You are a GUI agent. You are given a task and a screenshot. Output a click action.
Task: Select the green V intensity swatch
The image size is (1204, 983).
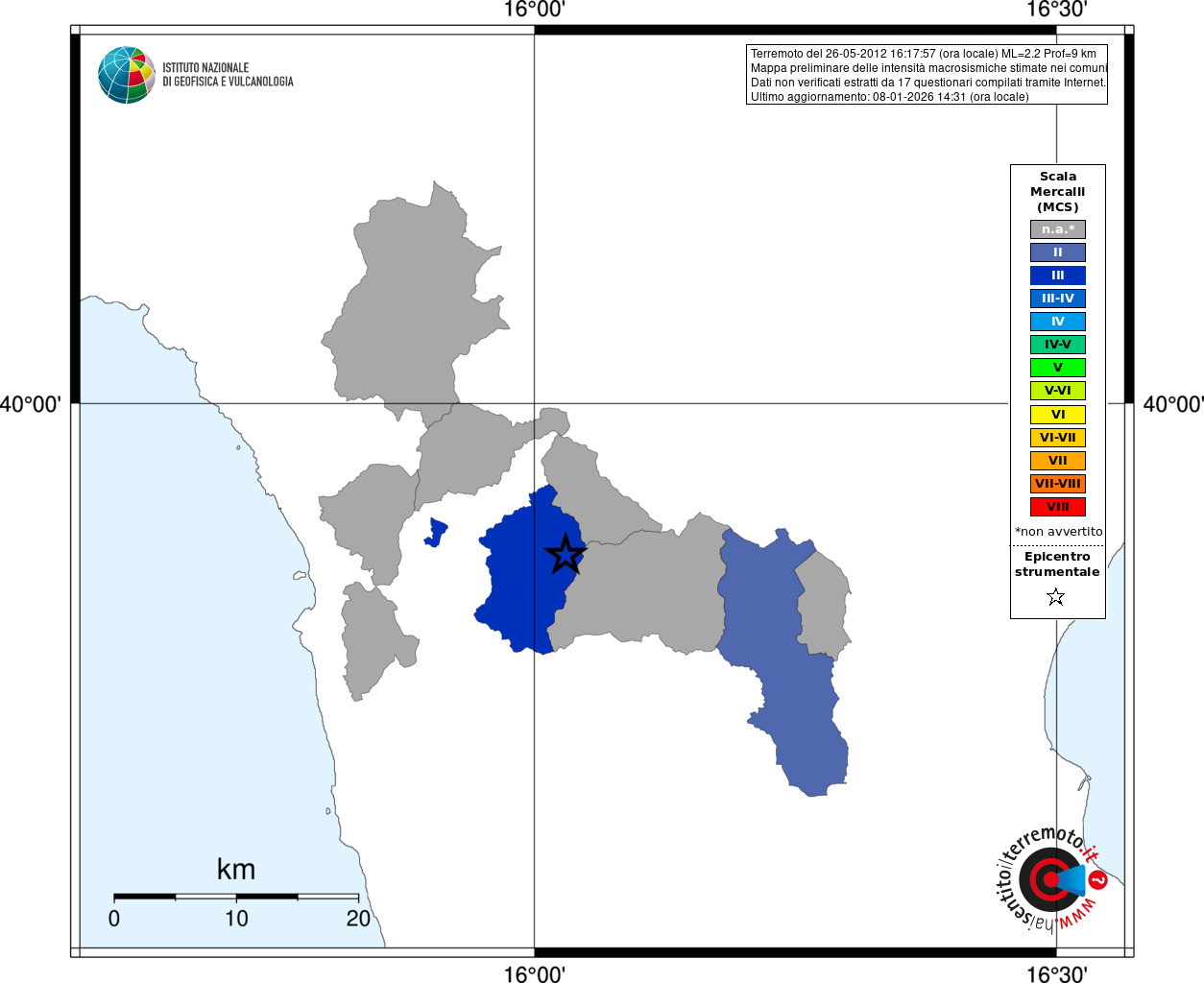(1057, 368)
